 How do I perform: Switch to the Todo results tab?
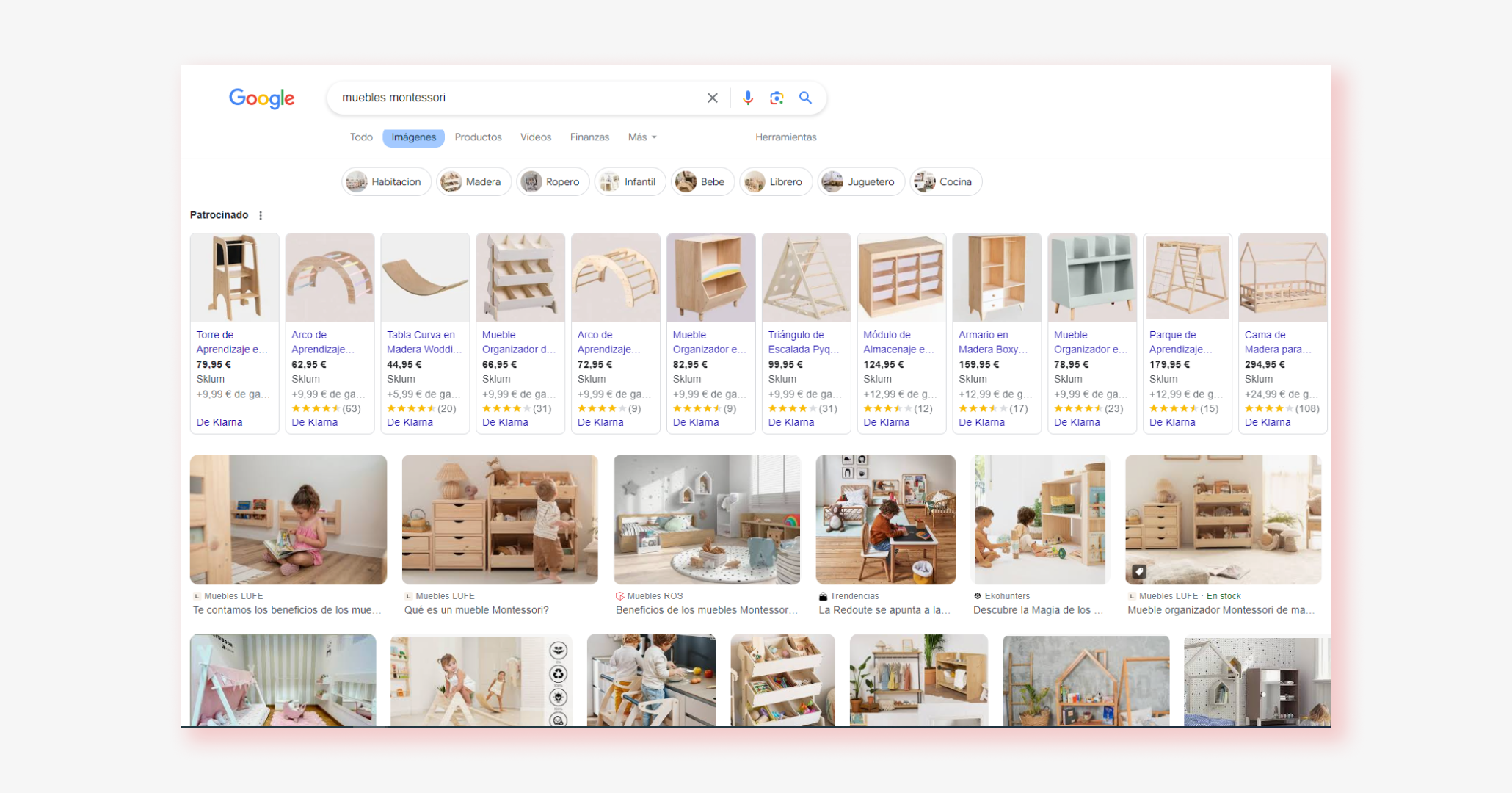pyautogui.click(x=361, y=137)
